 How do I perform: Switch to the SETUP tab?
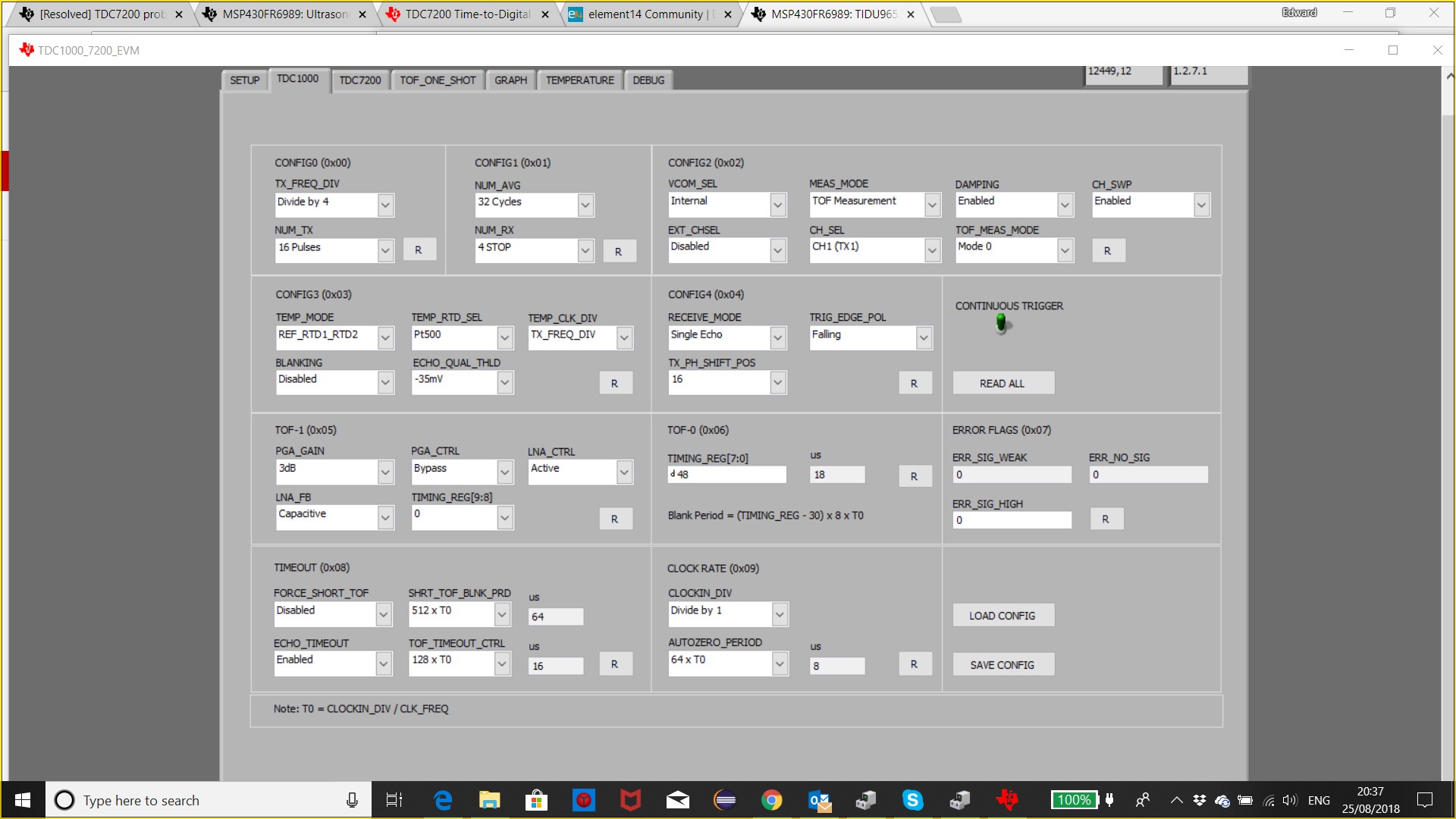click(245, 80)
